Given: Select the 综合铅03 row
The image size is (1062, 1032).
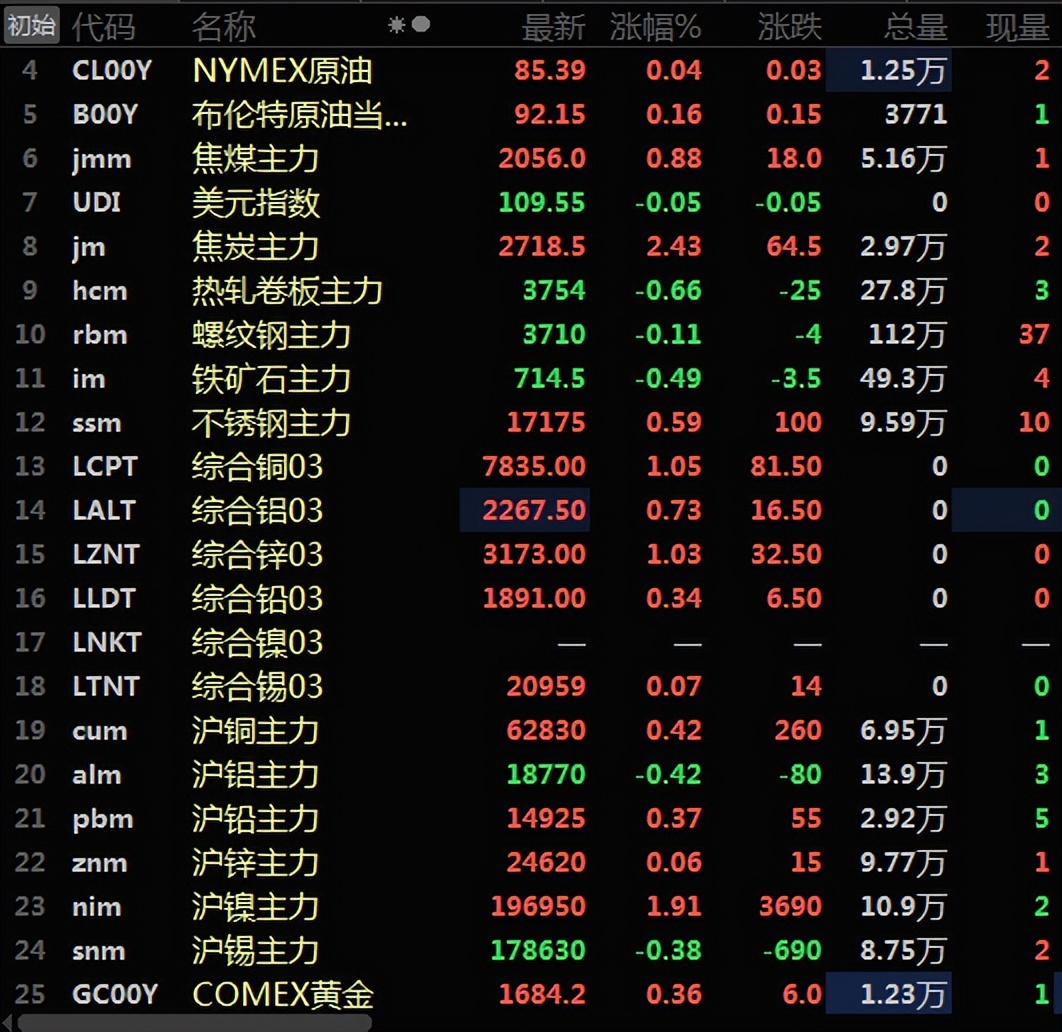Looking at the screenshot, I should tap(531, 598).
